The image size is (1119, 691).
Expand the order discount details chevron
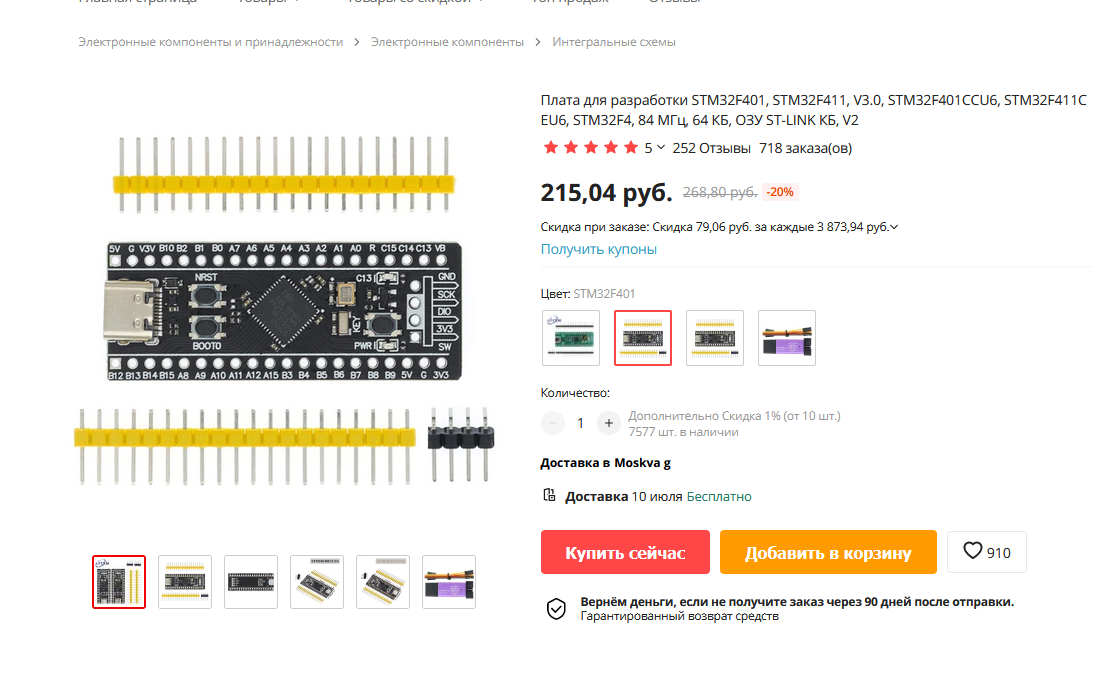[894, 227]
